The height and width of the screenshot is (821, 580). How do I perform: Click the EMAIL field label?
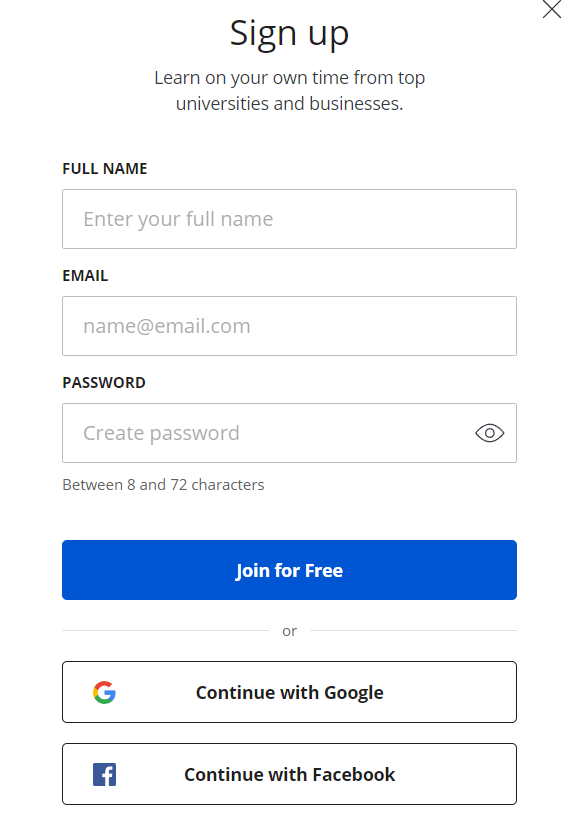pos(85,275)
